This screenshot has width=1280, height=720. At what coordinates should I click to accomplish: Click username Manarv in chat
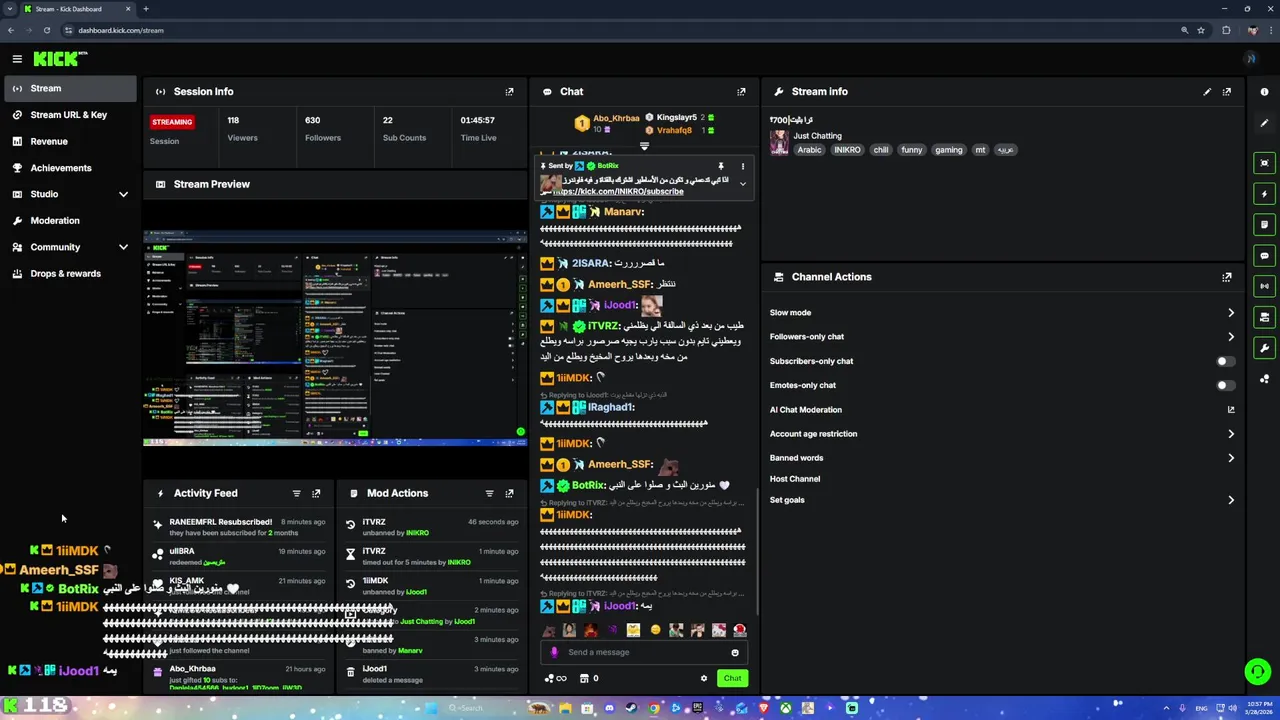(x=622, y=212)
